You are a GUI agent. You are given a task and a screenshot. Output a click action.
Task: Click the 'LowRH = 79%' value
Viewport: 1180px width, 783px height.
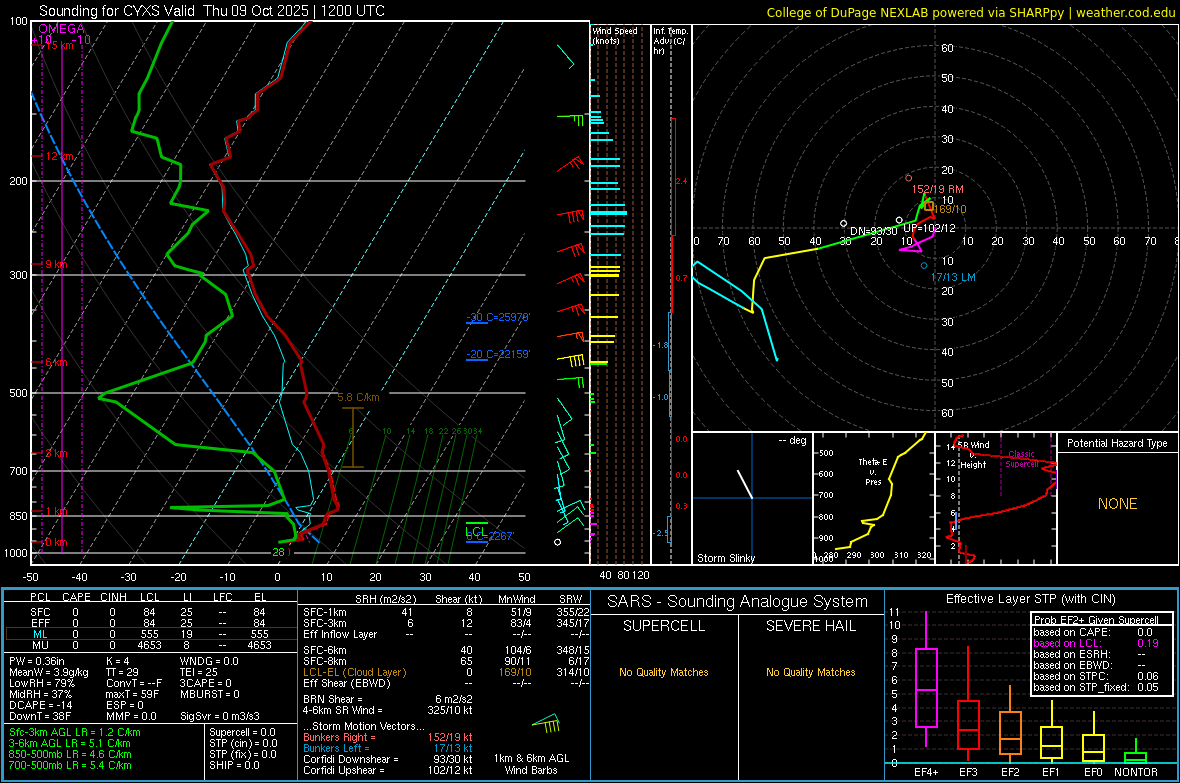[41, 684]
